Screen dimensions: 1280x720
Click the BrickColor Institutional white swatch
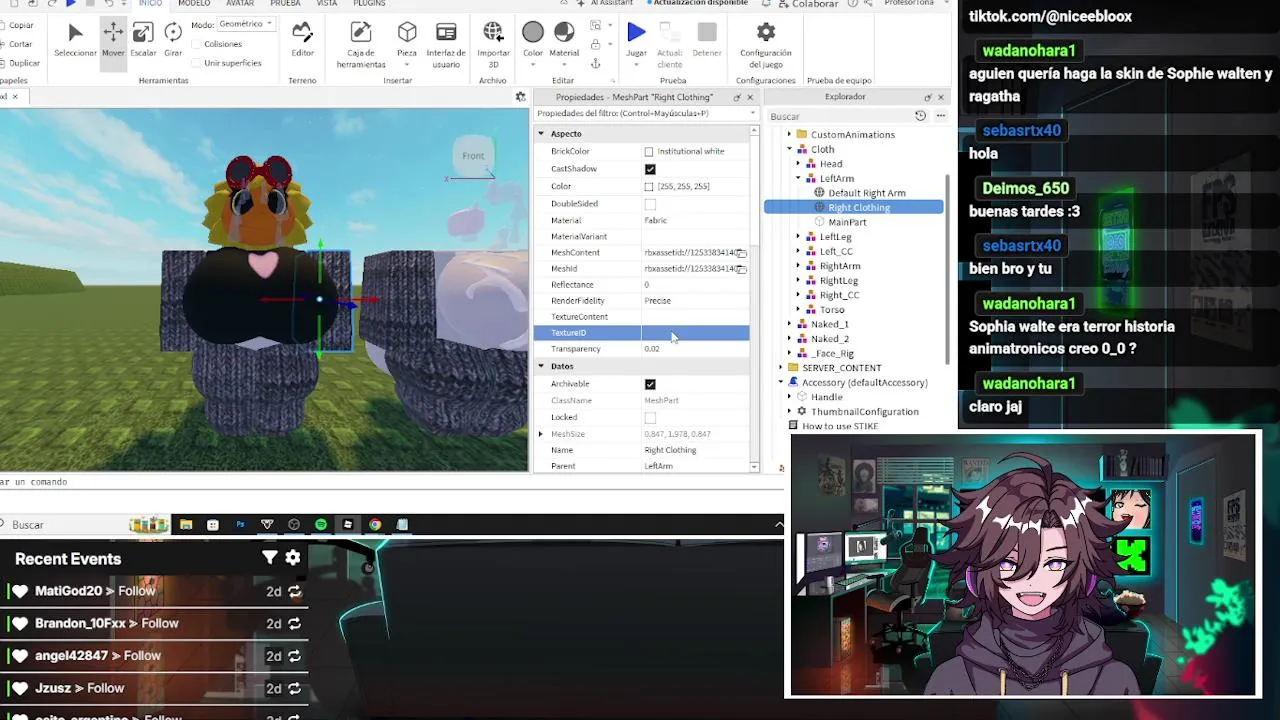point(649,152)
